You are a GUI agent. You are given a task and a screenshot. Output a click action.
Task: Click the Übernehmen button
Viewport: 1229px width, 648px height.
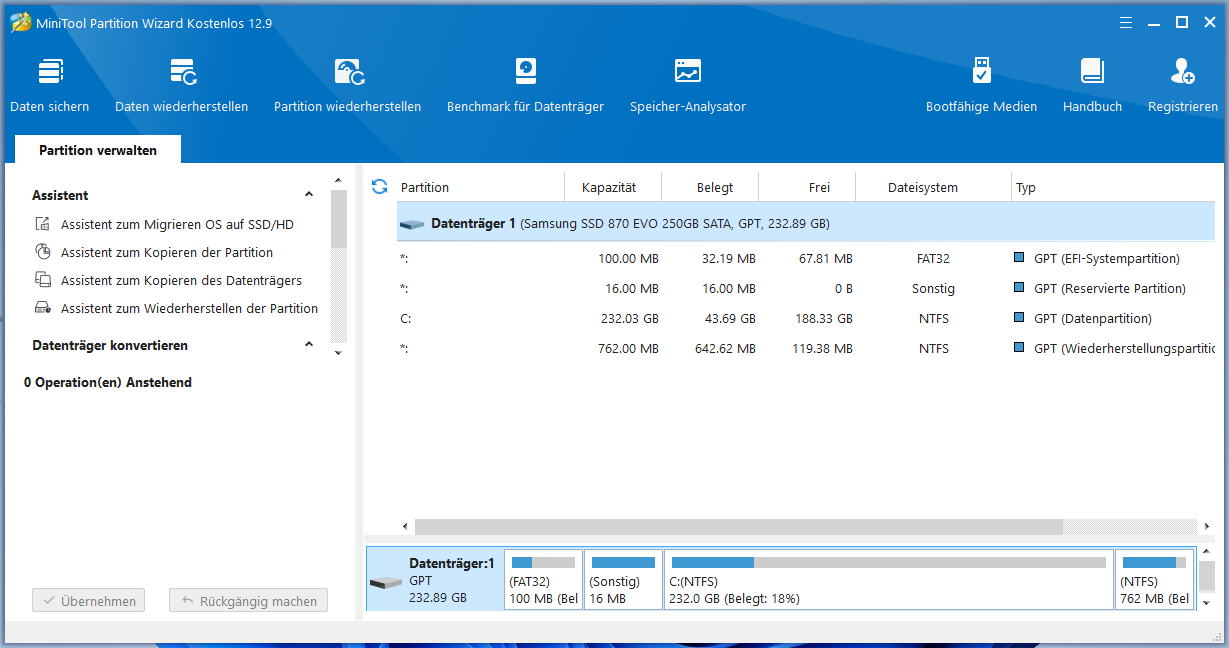(88, 601)
